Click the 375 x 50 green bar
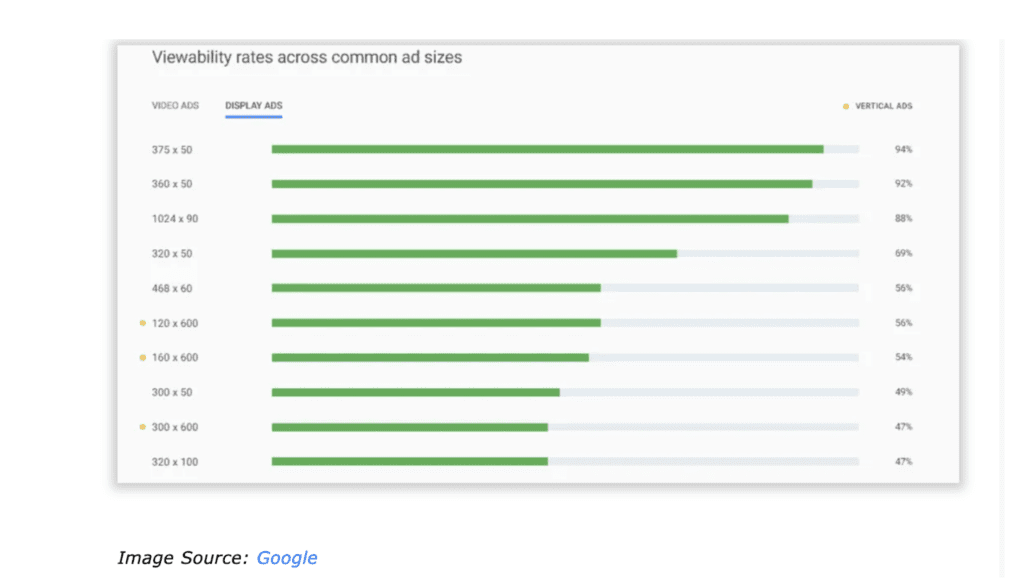Screen dimensions: 1024x579 547,149
